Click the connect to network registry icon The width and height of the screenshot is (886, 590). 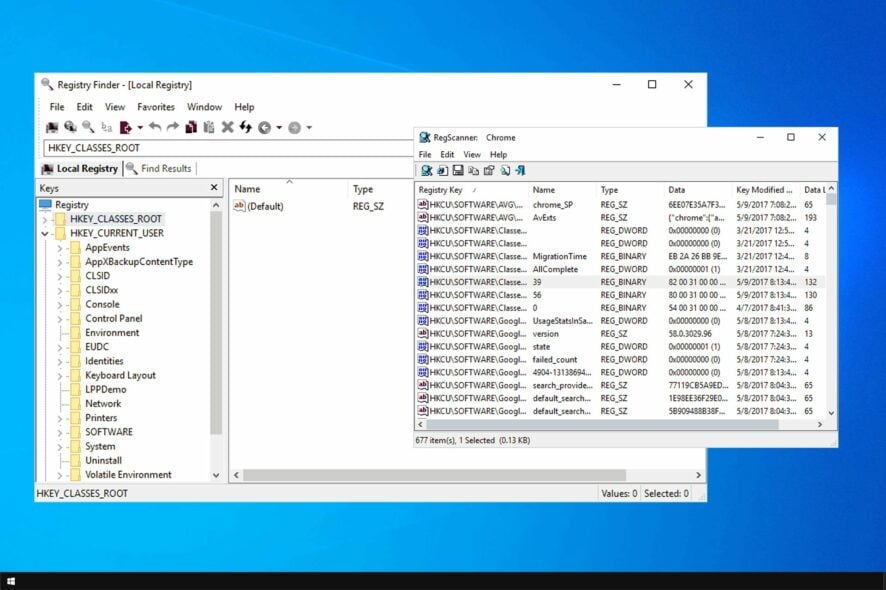coord(70,128)
